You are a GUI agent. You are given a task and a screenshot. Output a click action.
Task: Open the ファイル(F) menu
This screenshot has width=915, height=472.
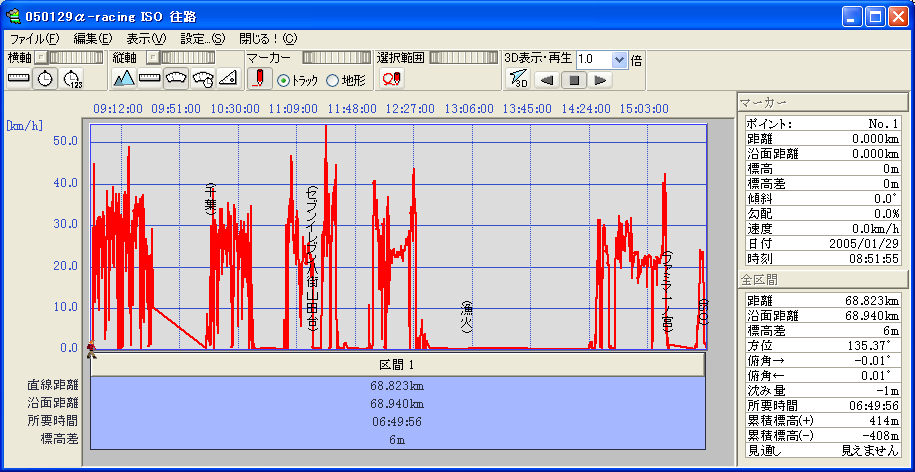click(x=34, y=39)
